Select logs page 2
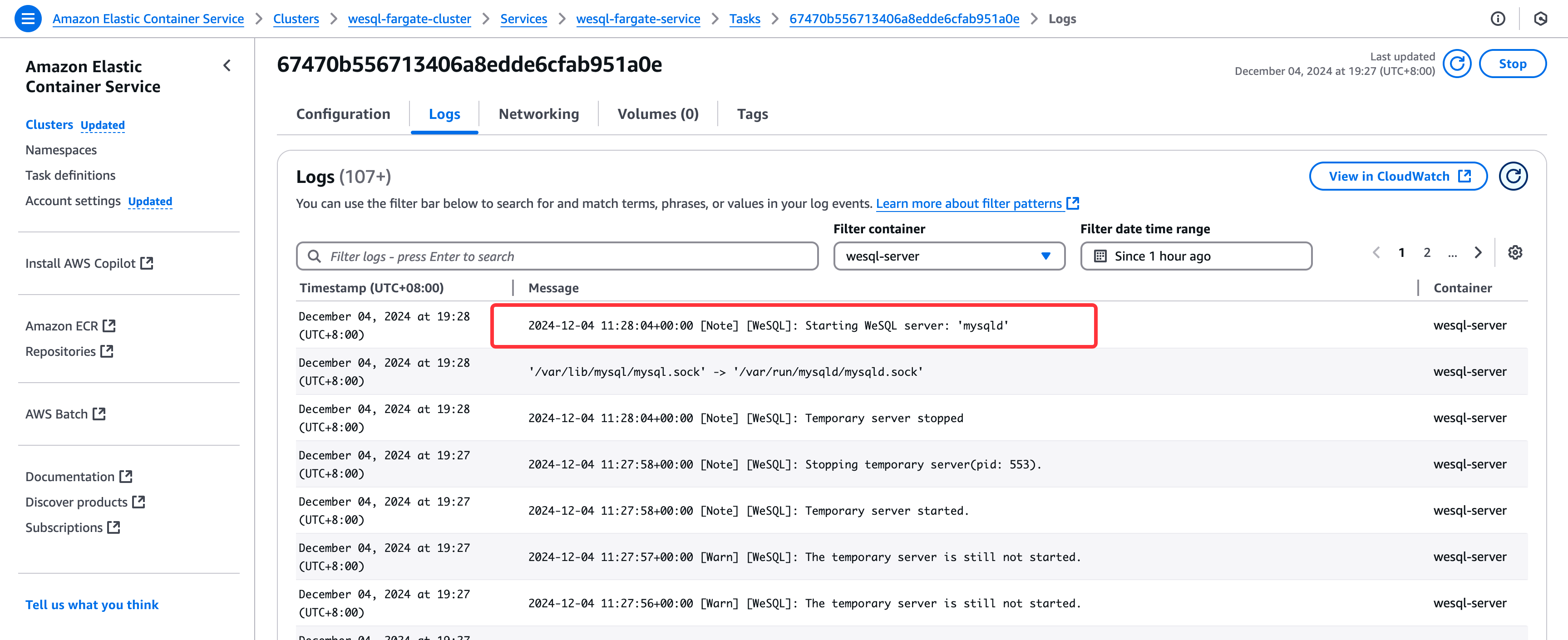Viewport: 1568px width, 640px height. click(1427, 252)
